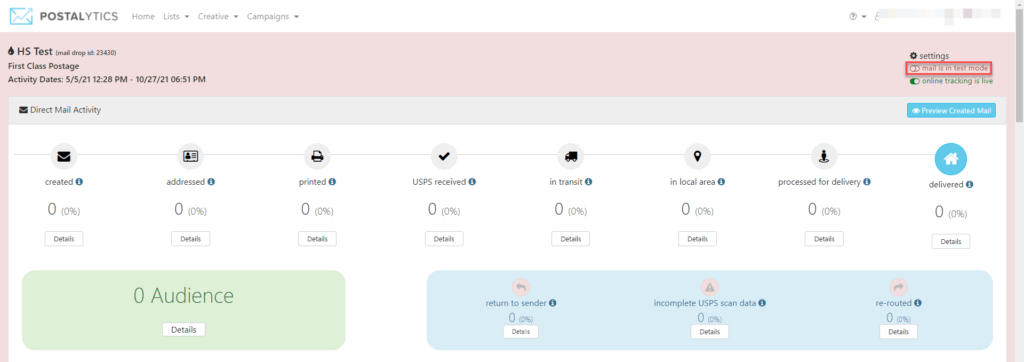1024x362 pixels.
Task: Click the addressed ID card icon
Action: pos(191,156)
